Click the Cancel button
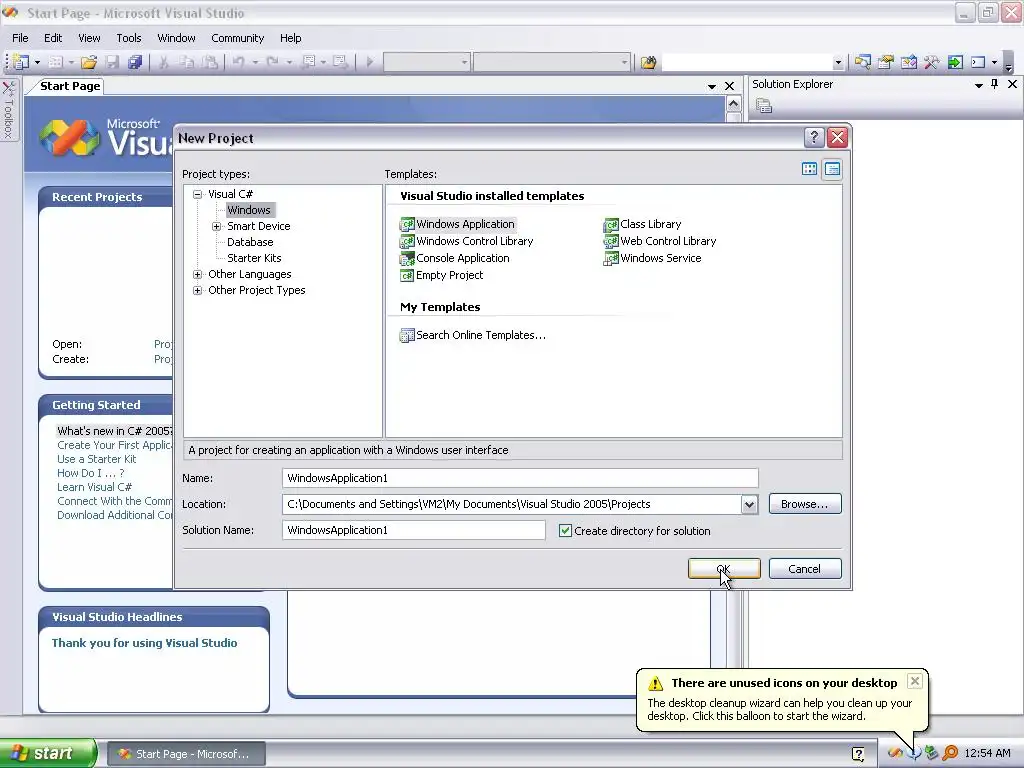 pyautogui.click(x=805, y=569)
